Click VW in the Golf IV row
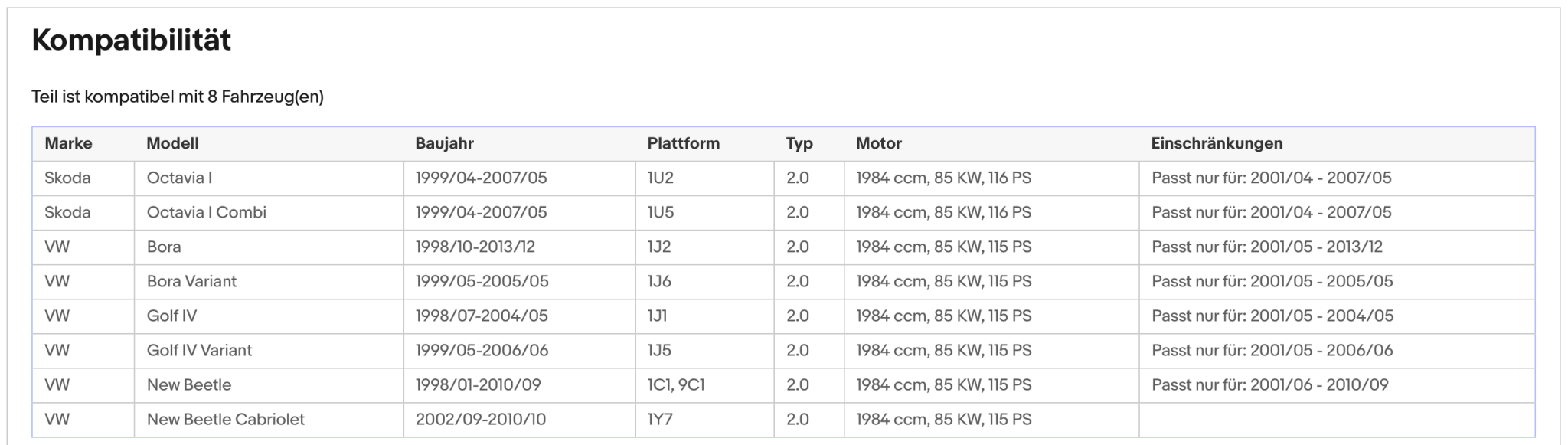This screenshot has width=1568, height=445. (57, 316)
